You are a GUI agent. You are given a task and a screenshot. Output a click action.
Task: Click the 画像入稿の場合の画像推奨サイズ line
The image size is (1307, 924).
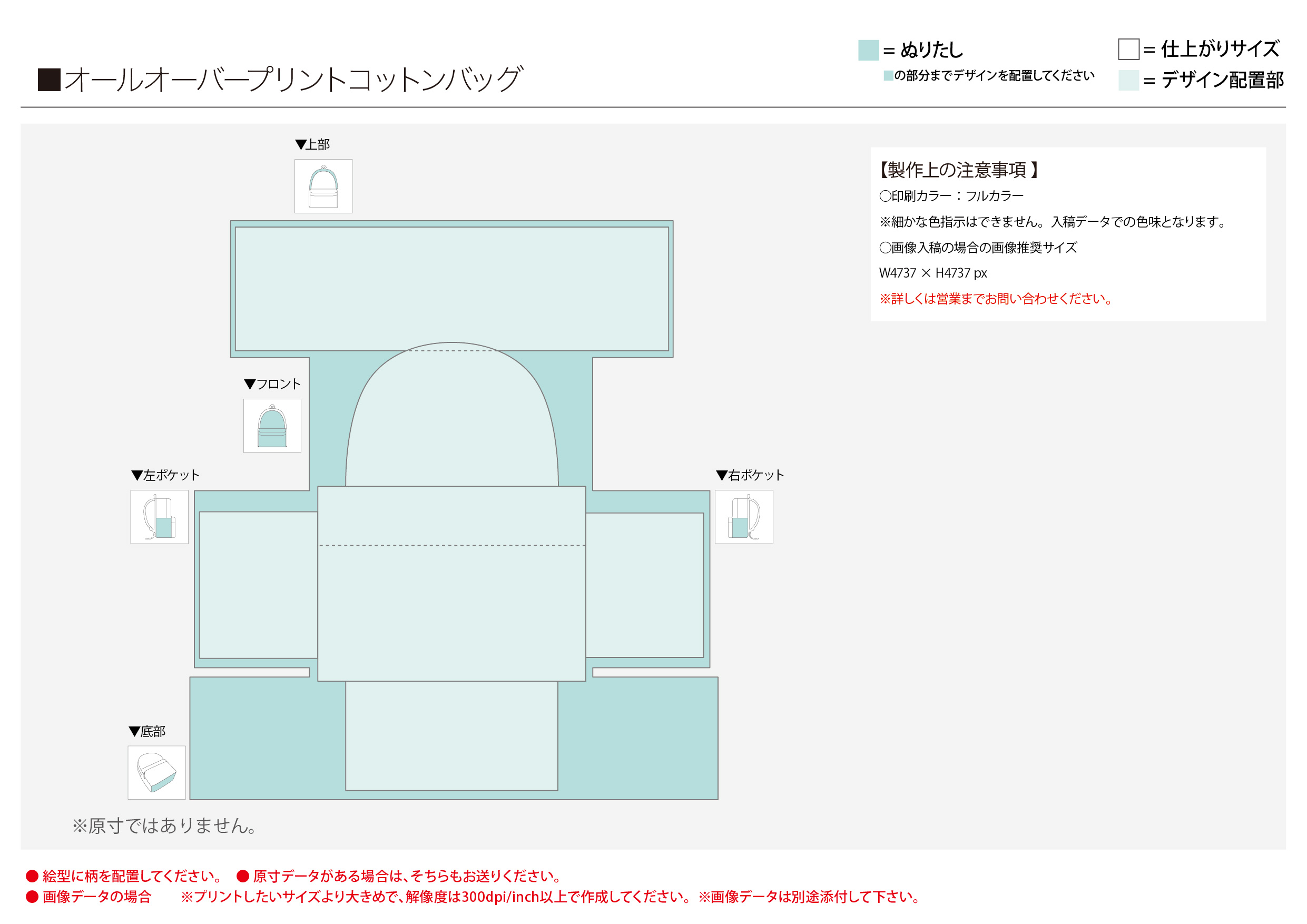[x=978, y=248]
